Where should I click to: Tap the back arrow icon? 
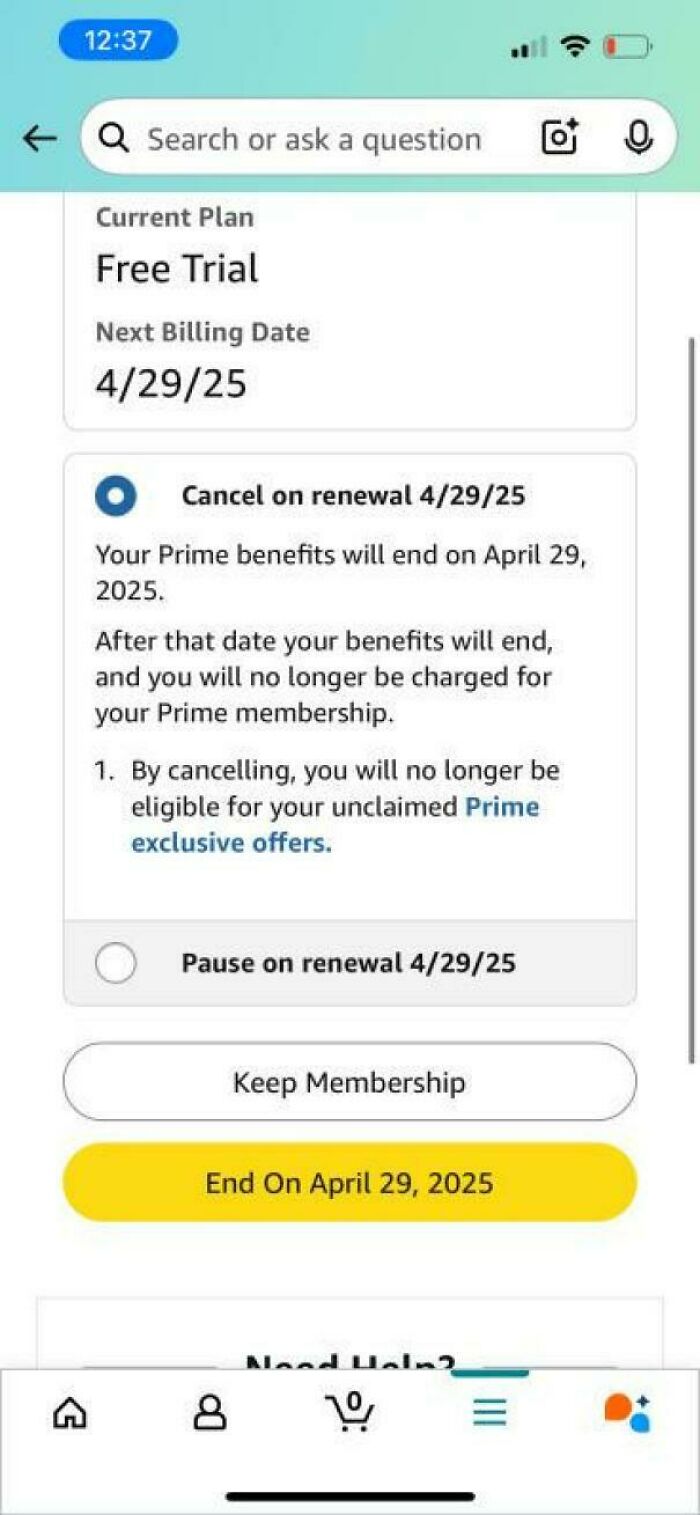click(x=39, y=139)
